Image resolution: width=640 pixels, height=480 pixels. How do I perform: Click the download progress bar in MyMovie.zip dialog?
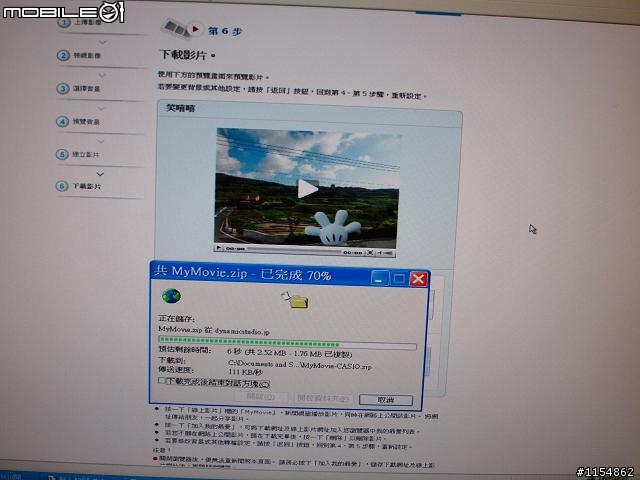[287, 343]
